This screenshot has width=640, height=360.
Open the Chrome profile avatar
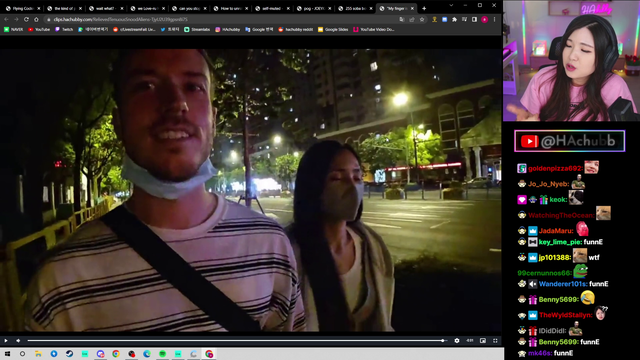484,19
